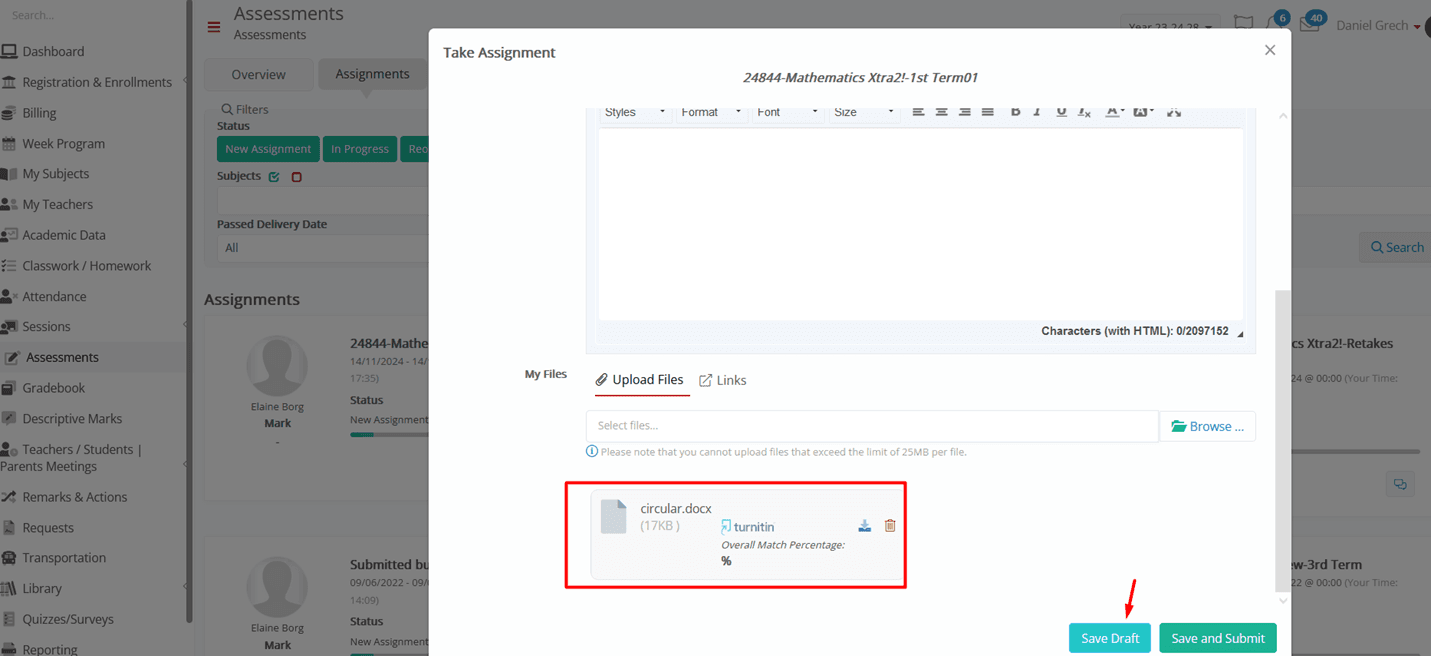Align text center in editor toolbar

pyautogui.click(x=941, y=112)
